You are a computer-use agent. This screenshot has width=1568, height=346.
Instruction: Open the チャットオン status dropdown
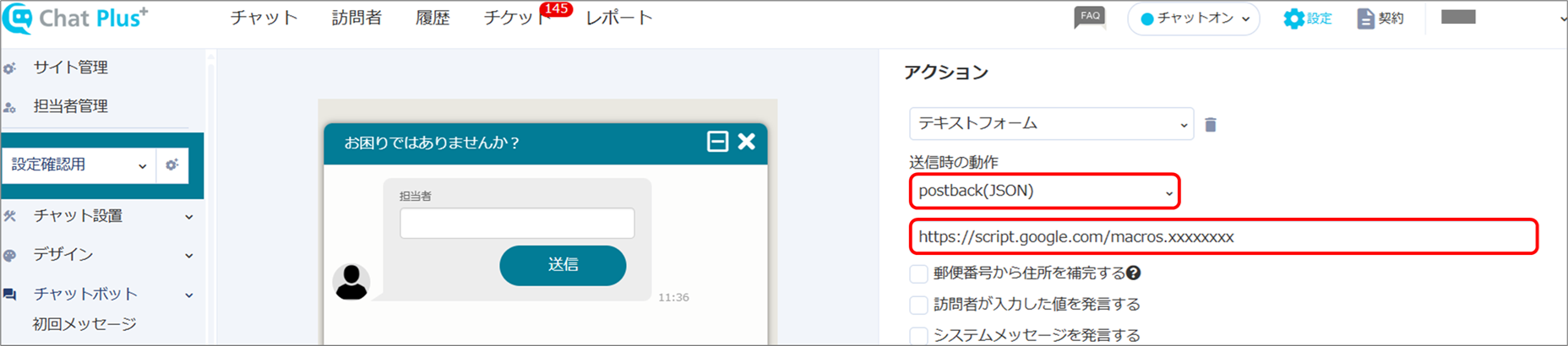(x=1194, y=19)
